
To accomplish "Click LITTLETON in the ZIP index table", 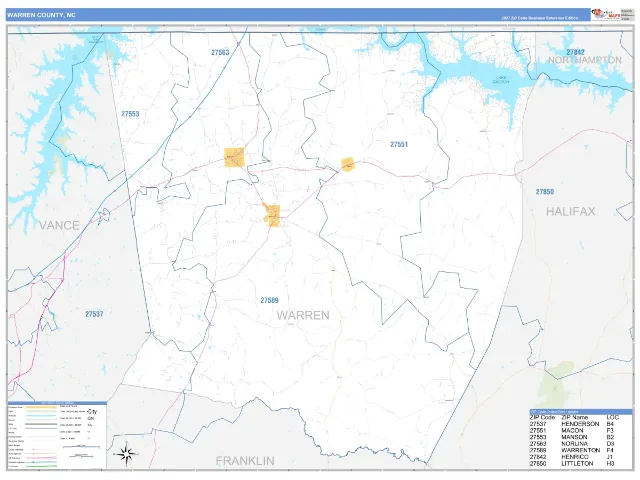I will 577,464.
